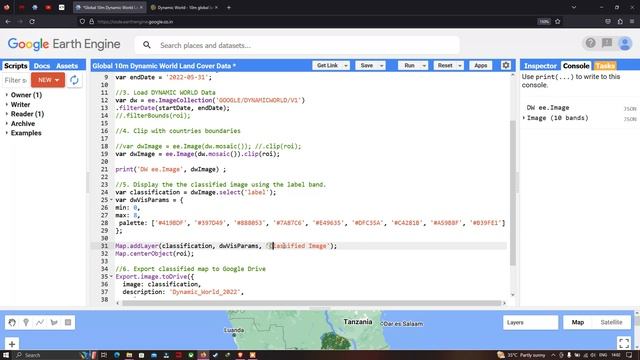Screen dimensions: 640x360
Task: Switch to the Inspector tab
Action: coord(540,66)
